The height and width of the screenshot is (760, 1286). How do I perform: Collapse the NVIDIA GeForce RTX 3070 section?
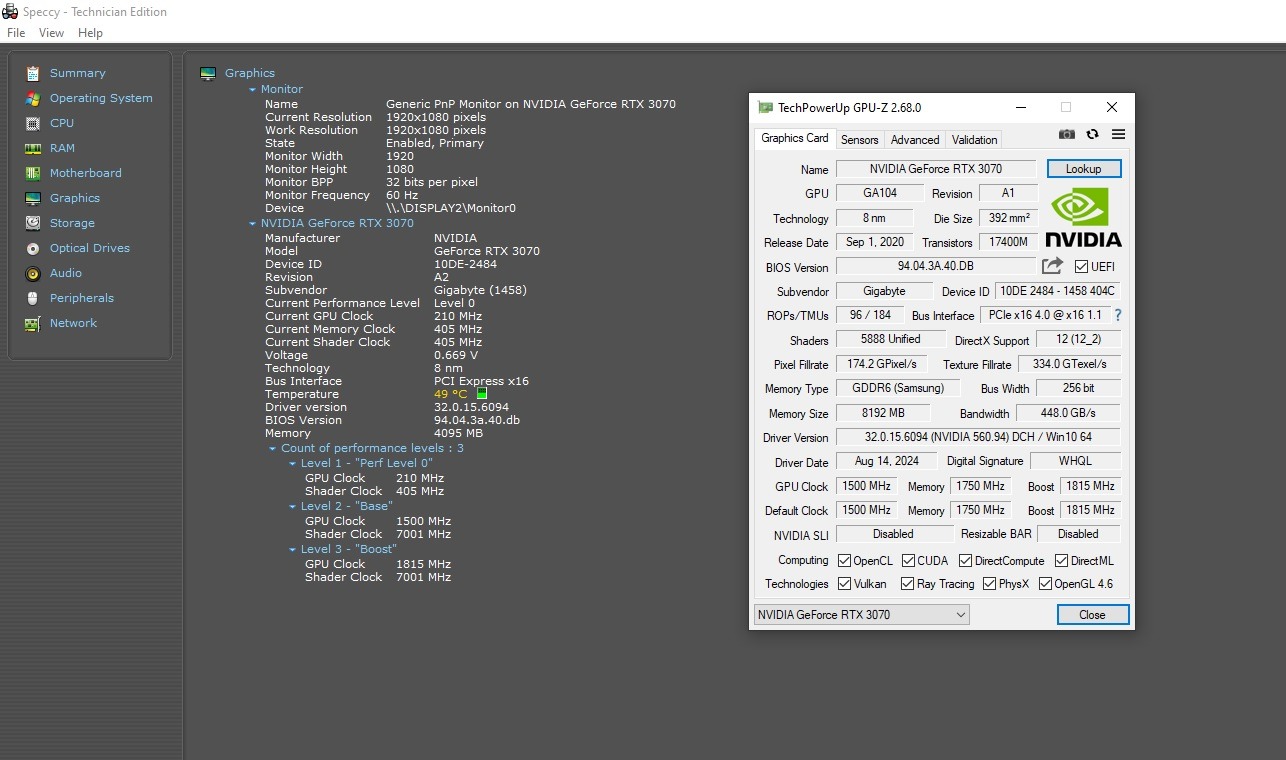click(253, 224)
